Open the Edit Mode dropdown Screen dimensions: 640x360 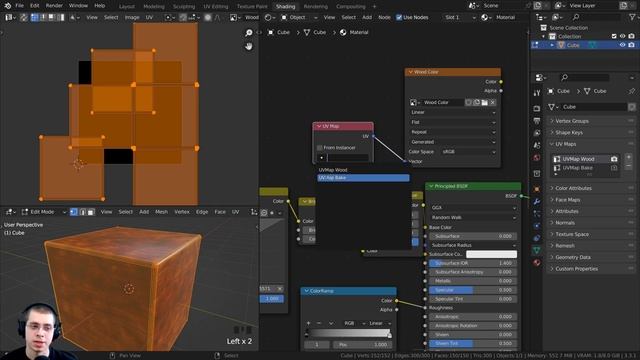point(44,212)
